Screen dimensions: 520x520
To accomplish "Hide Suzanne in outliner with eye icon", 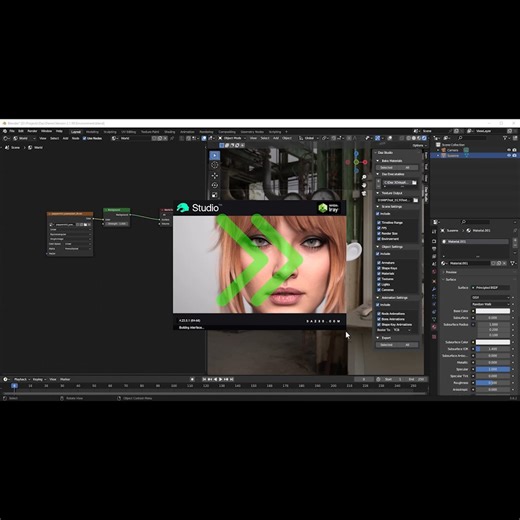I will click(x=509, y=155).
